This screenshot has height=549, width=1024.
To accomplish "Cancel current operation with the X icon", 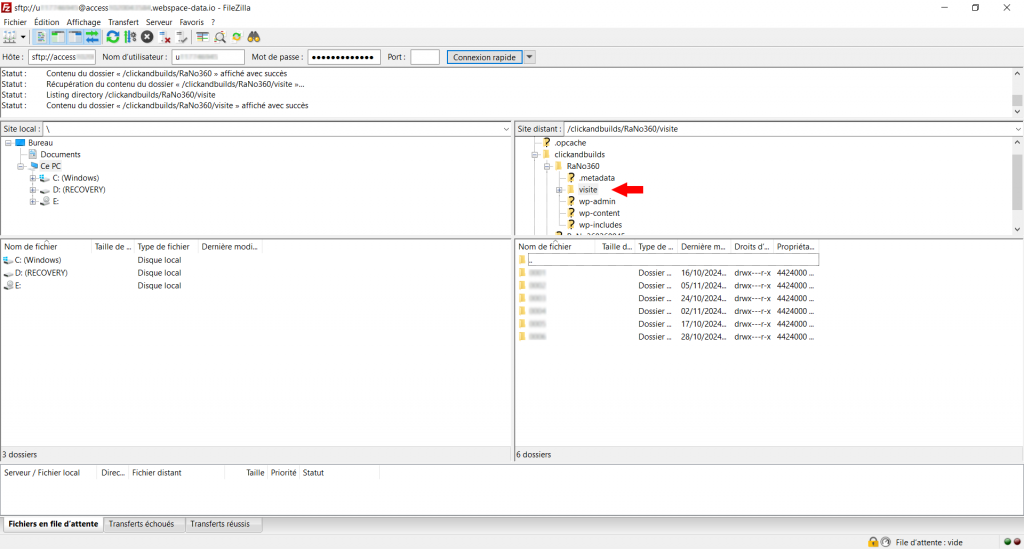I will [x=147, y=37].
